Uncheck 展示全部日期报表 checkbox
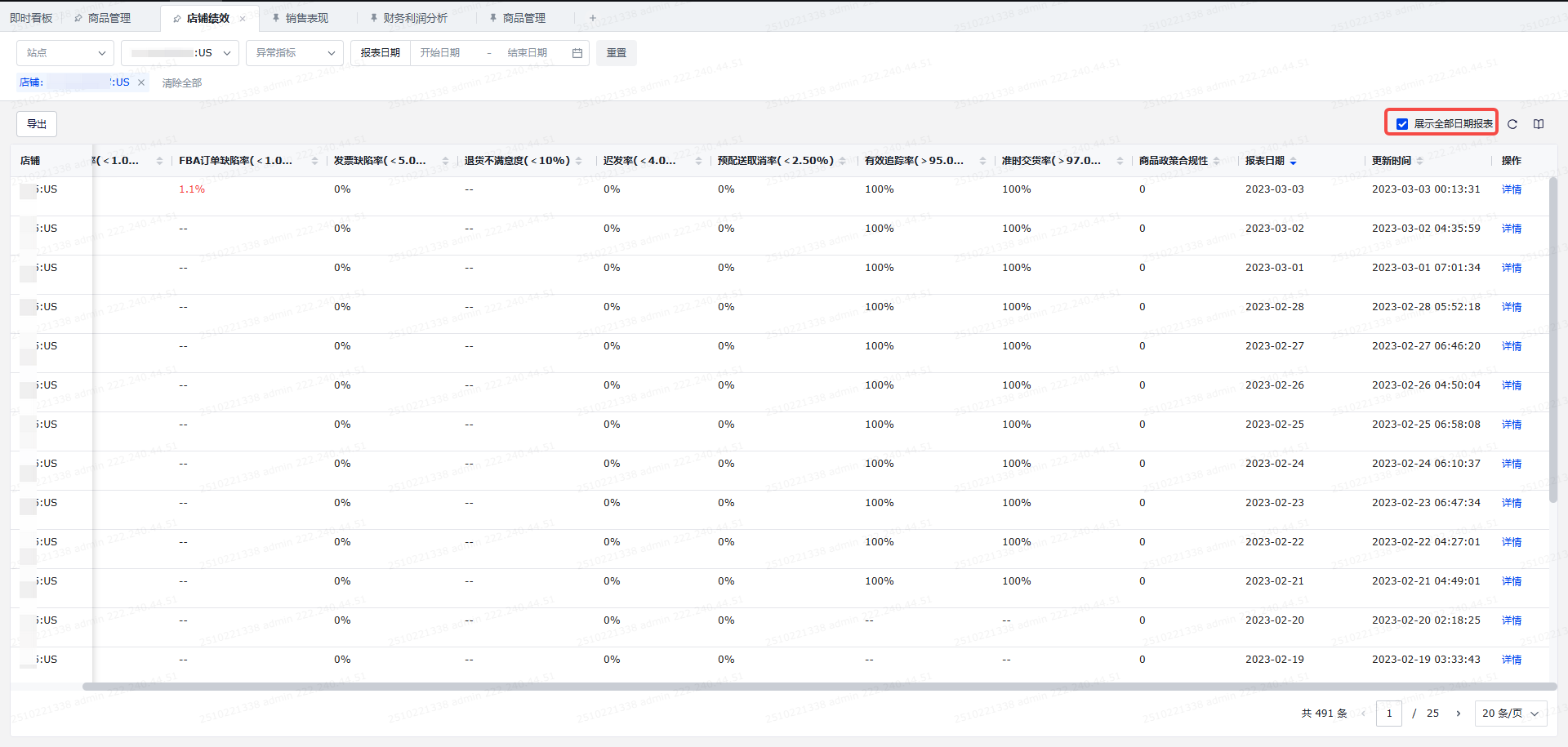 (x=1402, y=124)
